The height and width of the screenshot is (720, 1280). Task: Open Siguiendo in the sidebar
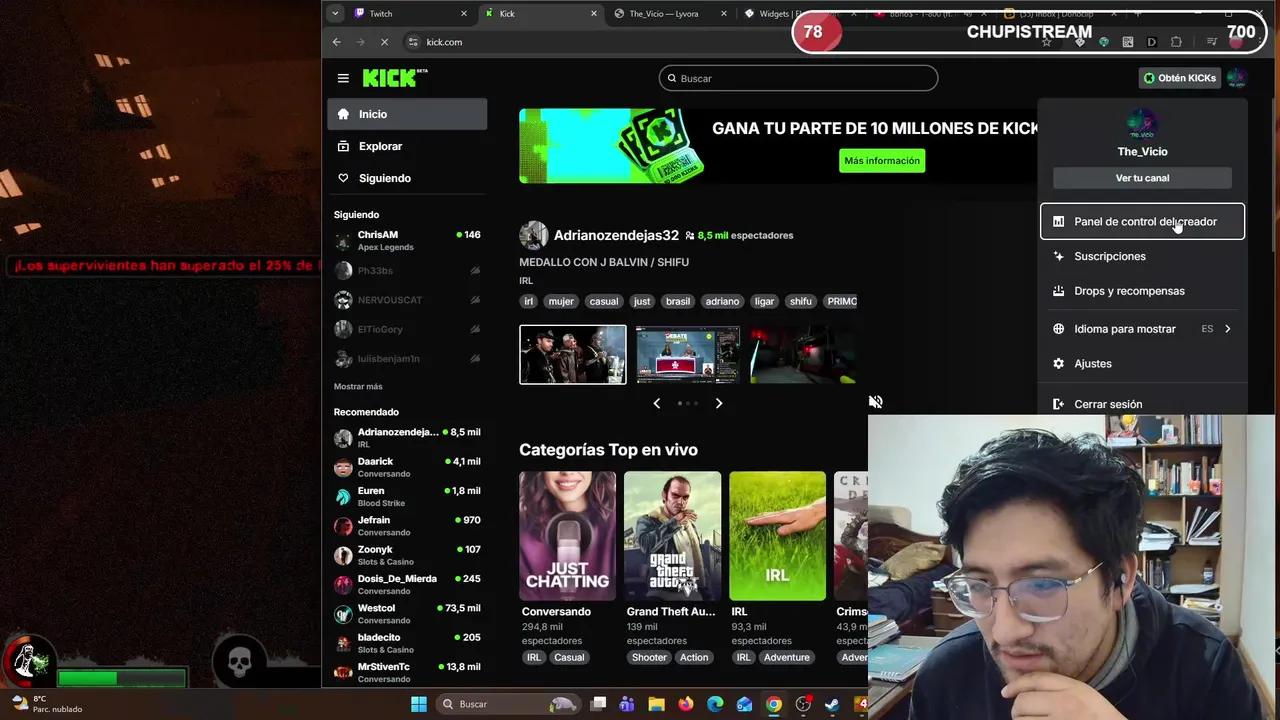pos(407,178)
